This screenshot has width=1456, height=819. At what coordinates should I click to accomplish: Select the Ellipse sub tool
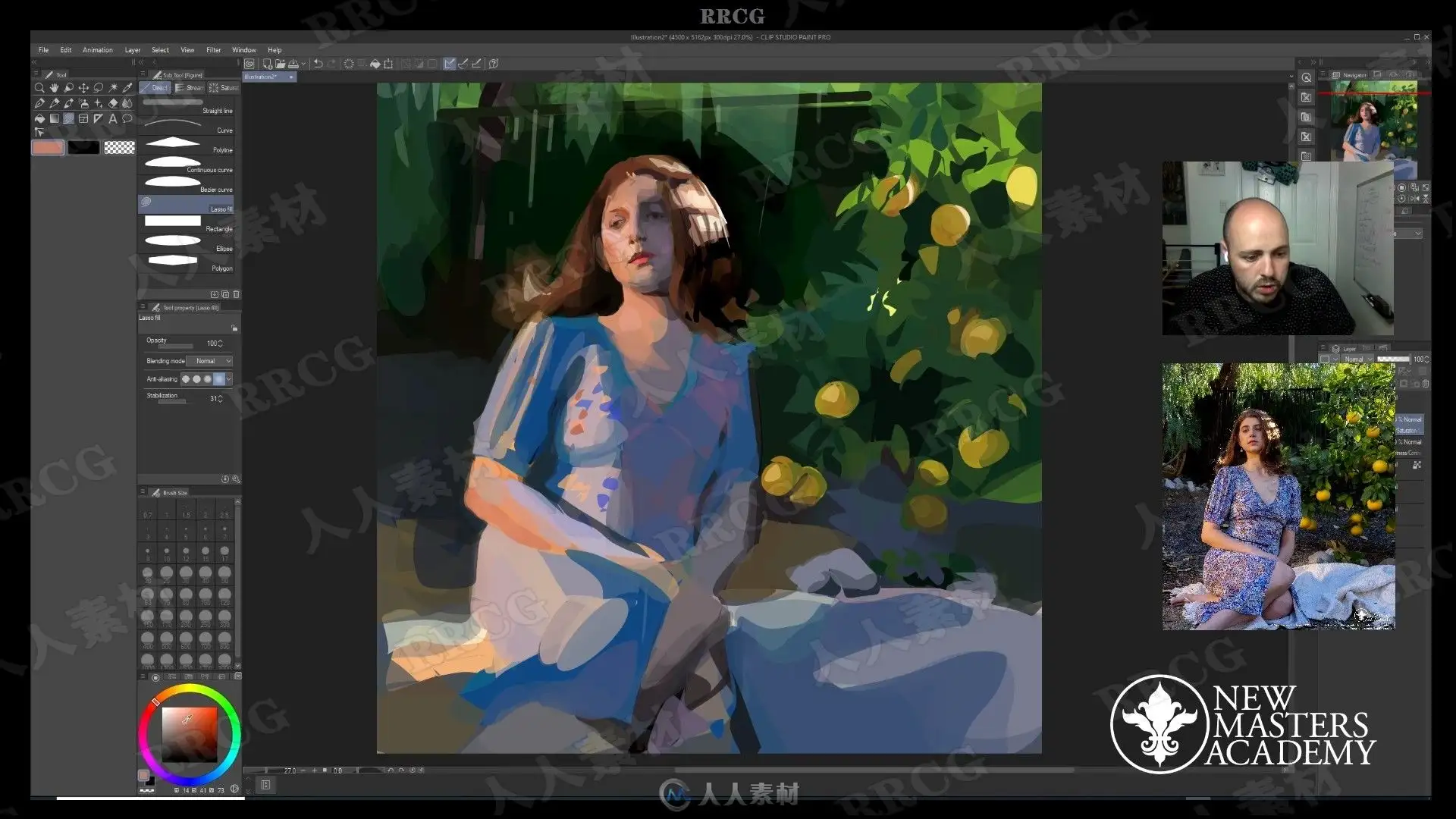click(x=186, y=244)
